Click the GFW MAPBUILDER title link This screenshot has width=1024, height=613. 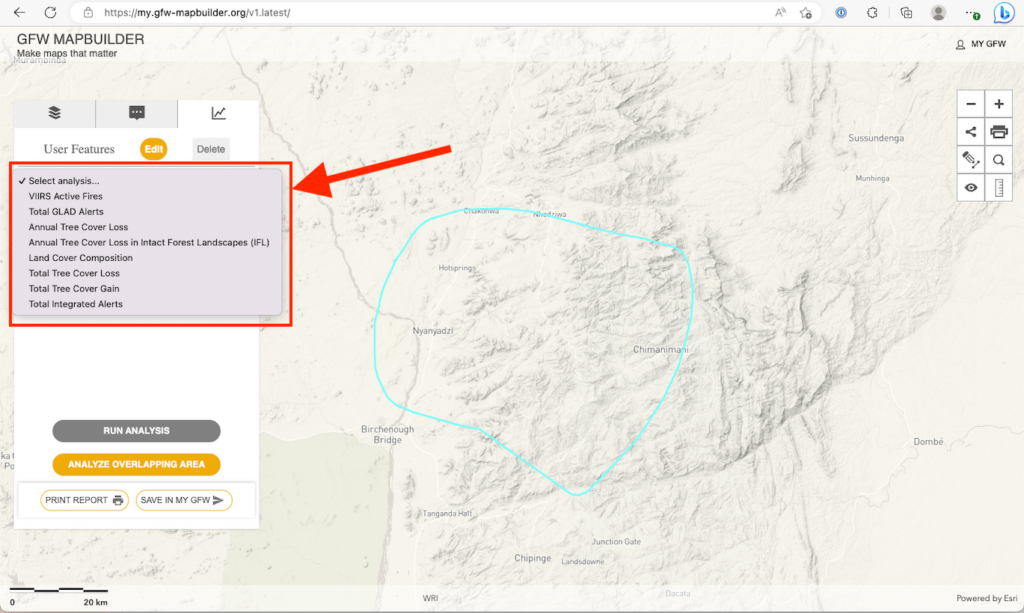[x=78, y=38]
